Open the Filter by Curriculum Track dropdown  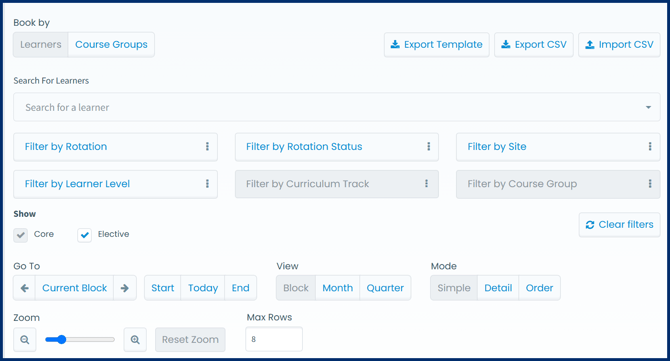(x=337, y=184)
